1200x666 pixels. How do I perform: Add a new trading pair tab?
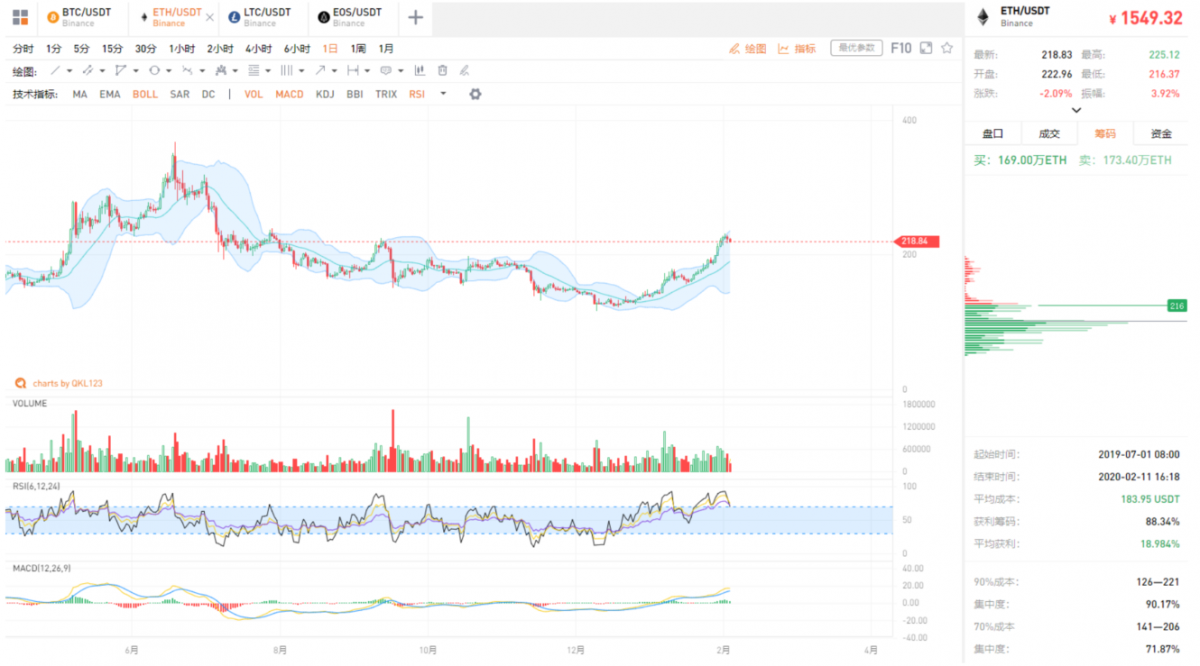[415, 17]
